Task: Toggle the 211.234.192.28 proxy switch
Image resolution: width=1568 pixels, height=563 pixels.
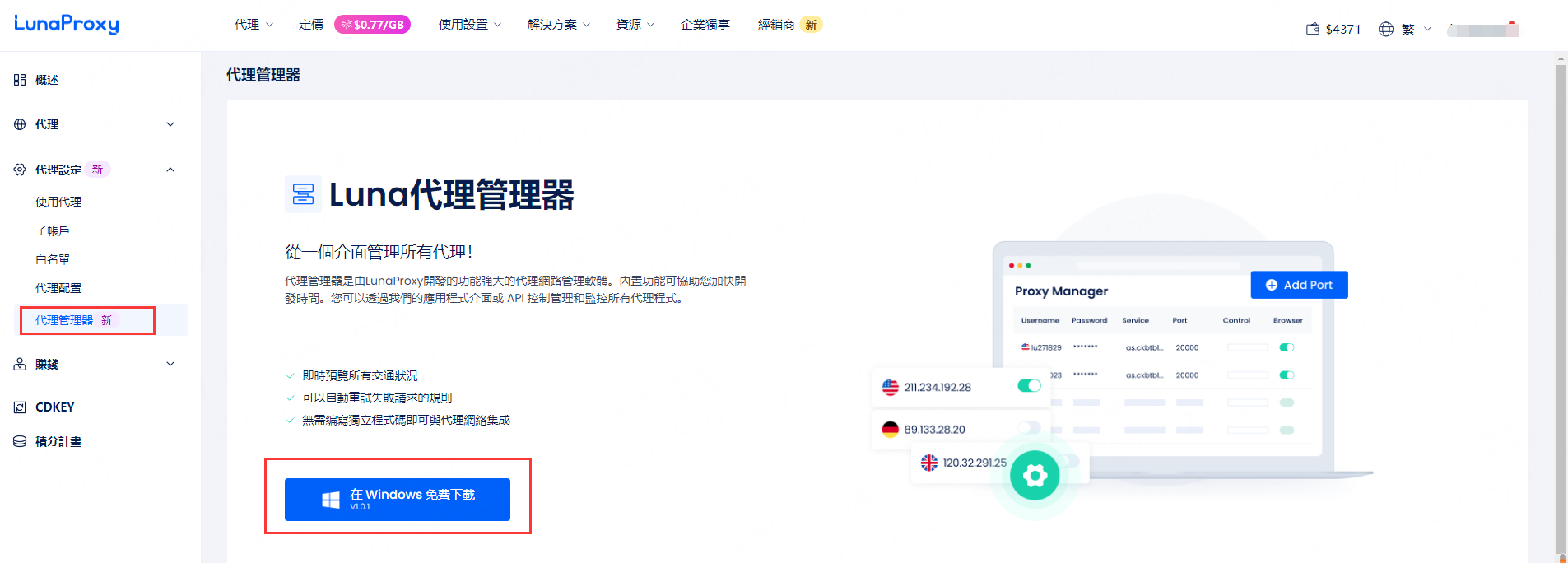Action: (1029, 386)
